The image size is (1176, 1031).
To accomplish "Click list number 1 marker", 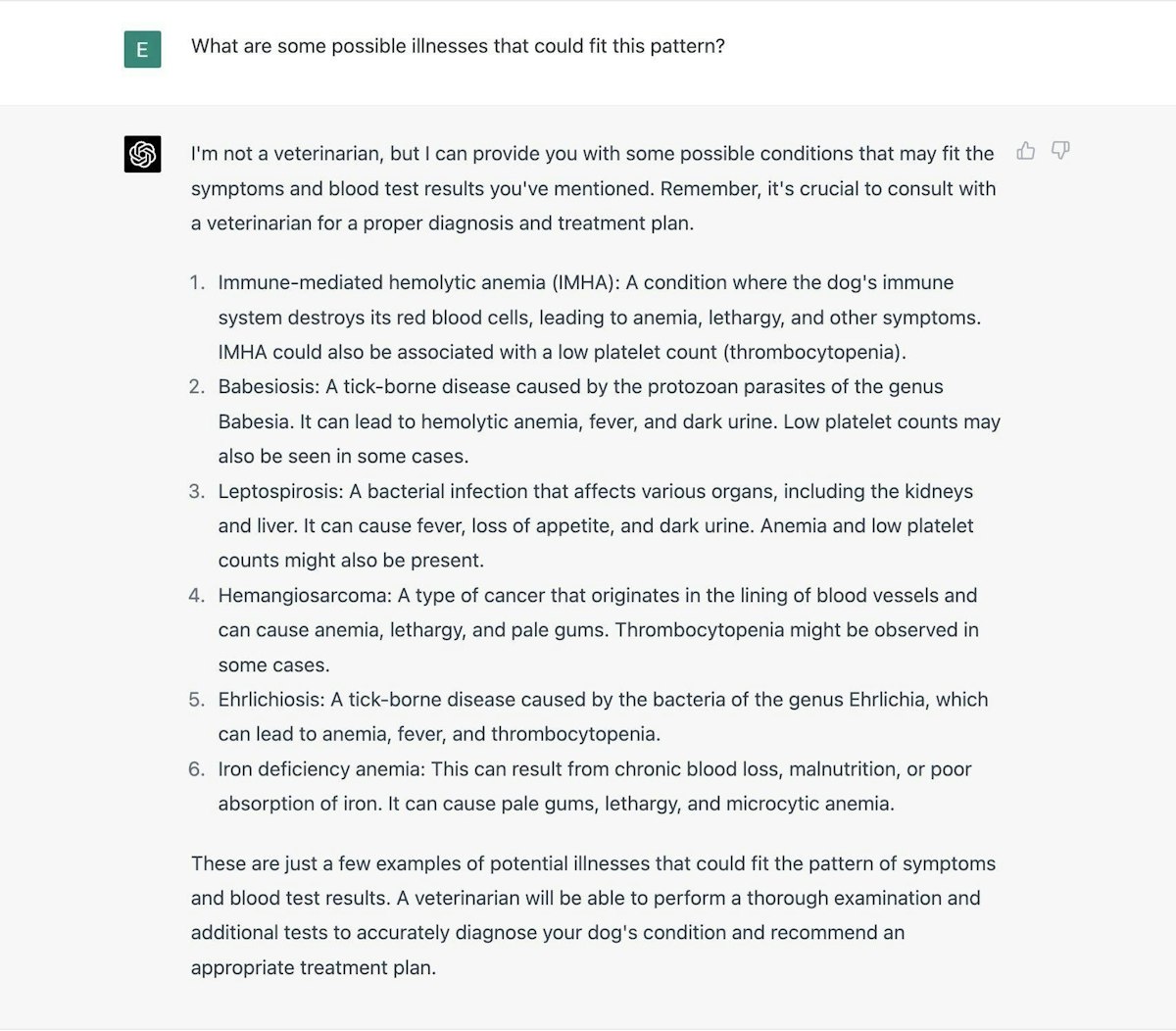I will pyautogui.click(x=197, y=283).
